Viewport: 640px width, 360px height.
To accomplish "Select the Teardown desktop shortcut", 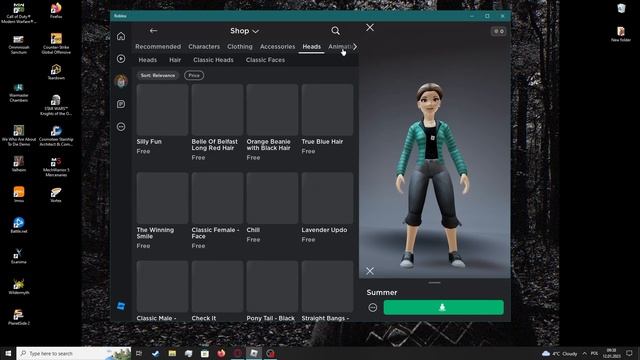I will click(x=56, y=71).
